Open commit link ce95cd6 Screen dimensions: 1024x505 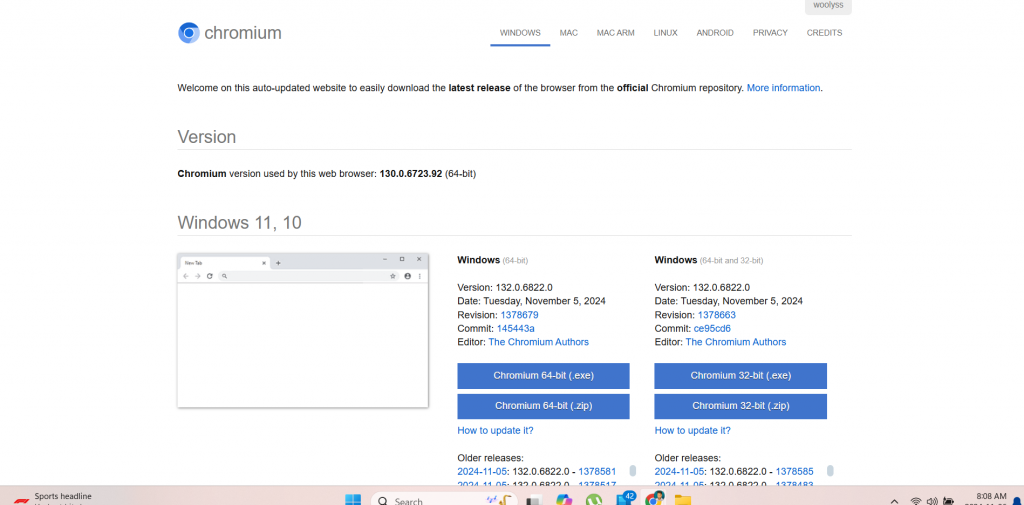(x=712, y=329)
